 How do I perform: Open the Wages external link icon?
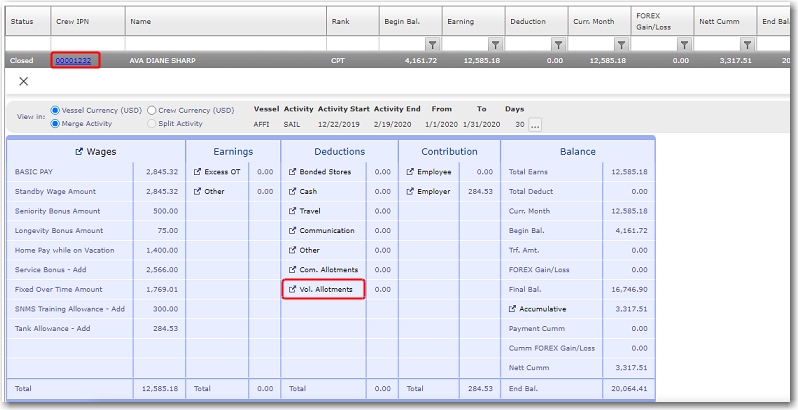coord(80,152)
